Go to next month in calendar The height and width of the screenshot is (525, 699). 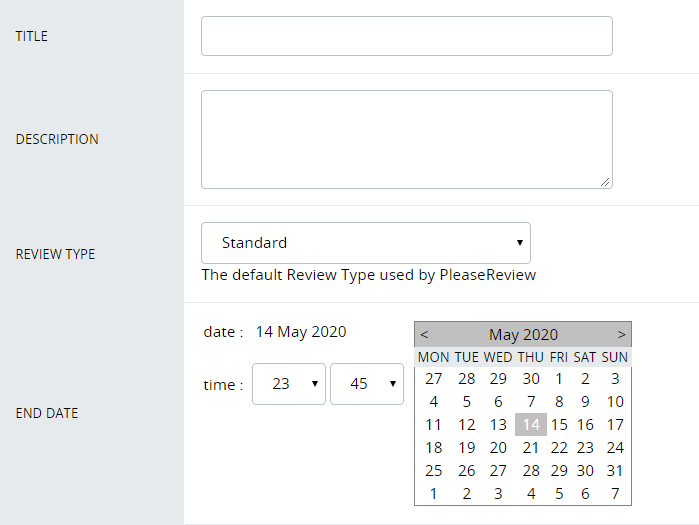point(621,335)
